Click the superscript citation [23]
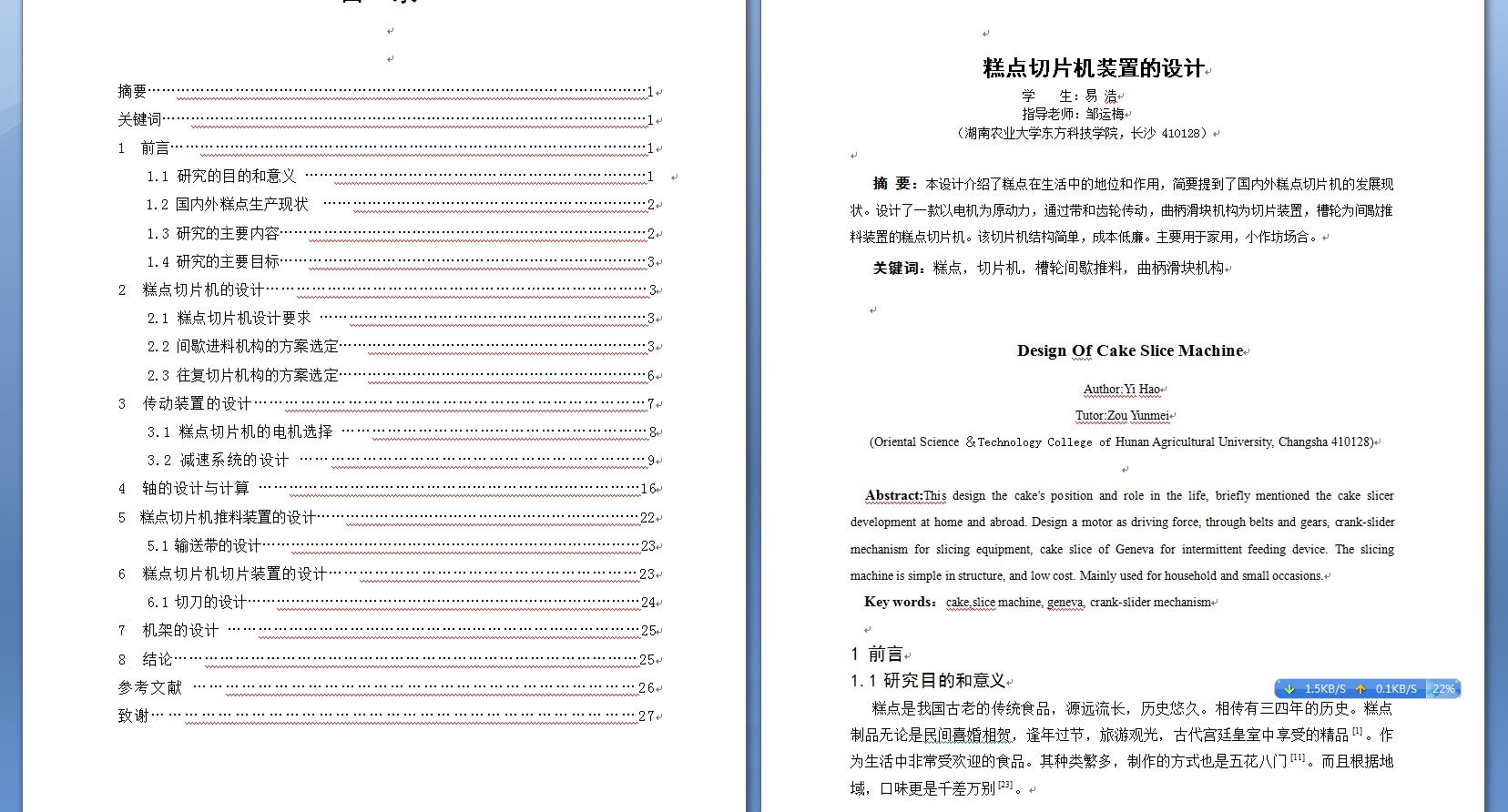1508x812 pixels. 1005,784
